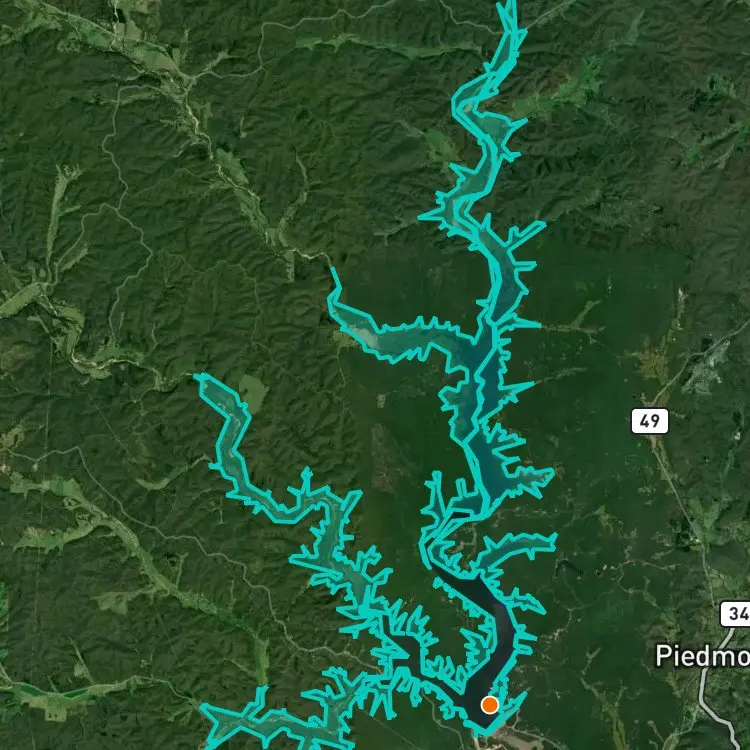Click where the middle arm joins the main channel
The image size is (750, 750).
coord(471,344)
